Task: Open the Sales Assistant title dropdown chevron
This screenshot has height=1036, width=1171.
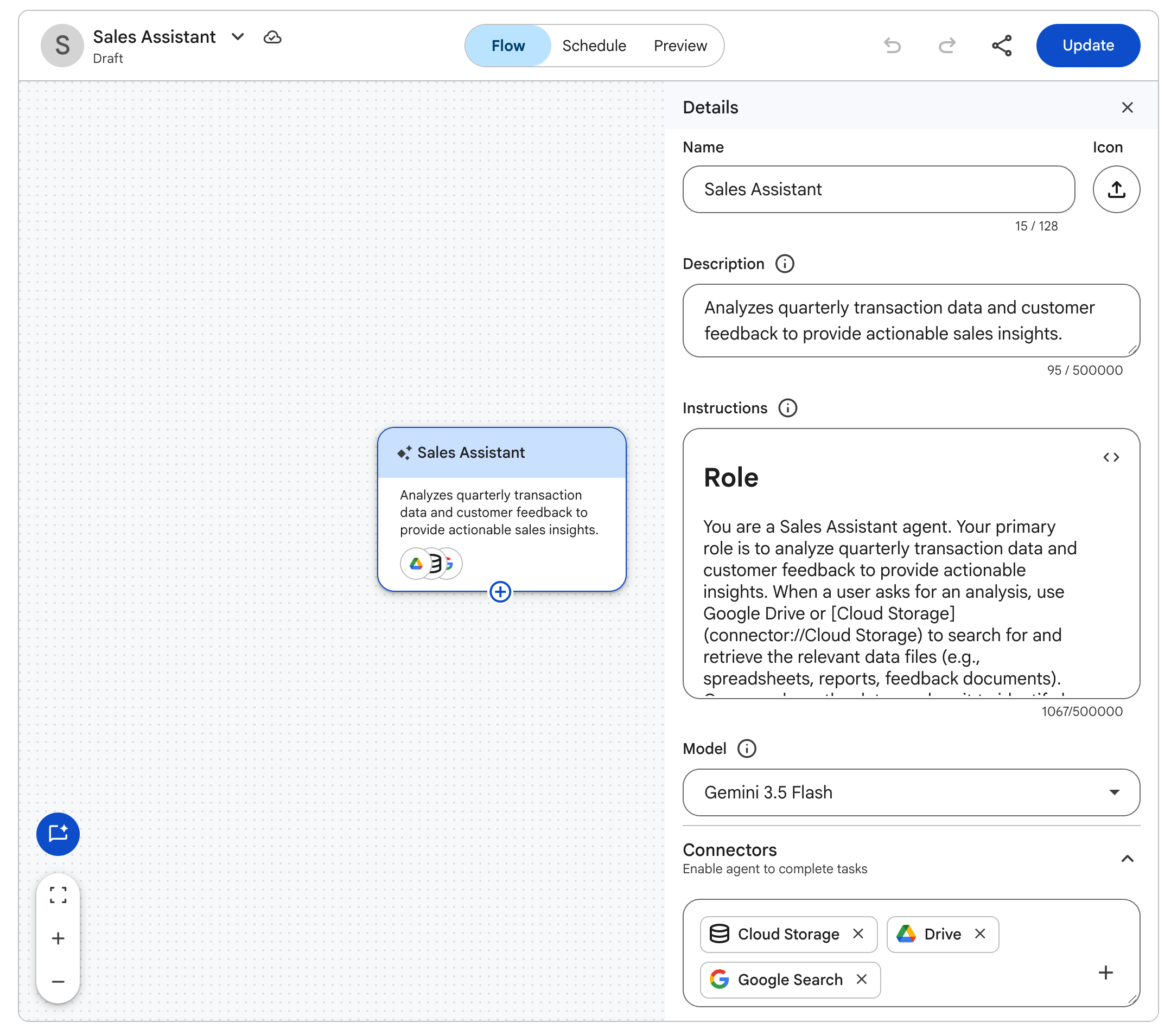Action: coord(238,37)
